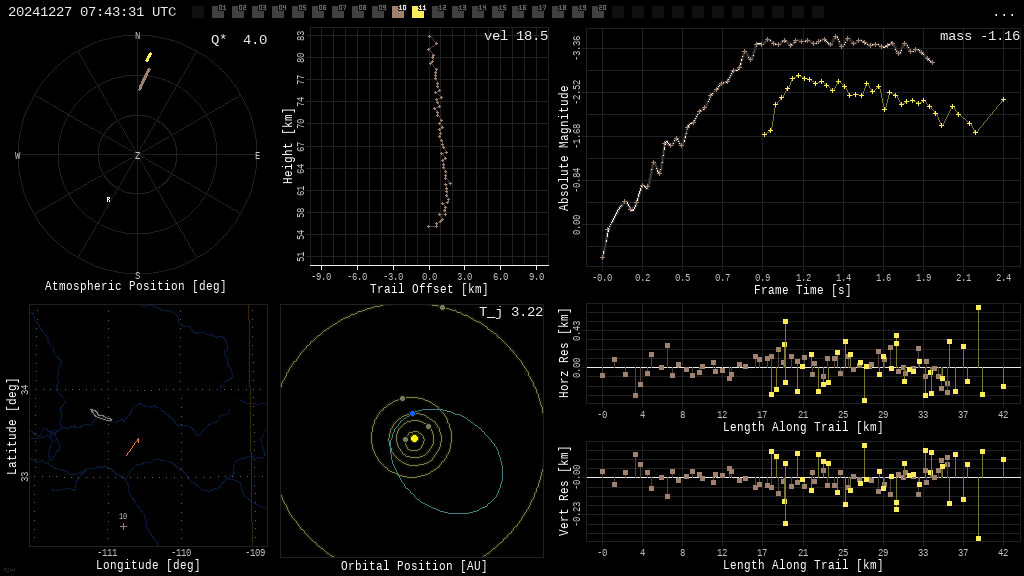The height and width of the screenshot is (576, 1024).
Task: Toggle the yellow camera 11 indicator box
Action: coord(418,12)
